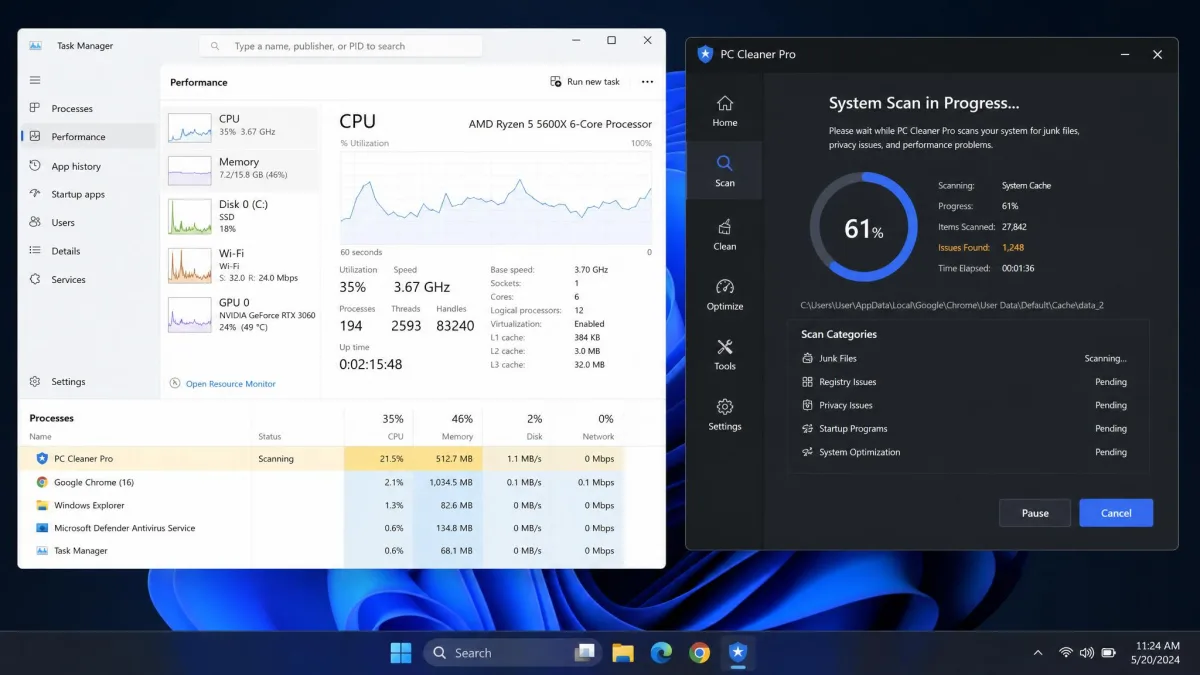The image size is (1200, 675).
Task: Click Run new task button
Action: point(585,82)
